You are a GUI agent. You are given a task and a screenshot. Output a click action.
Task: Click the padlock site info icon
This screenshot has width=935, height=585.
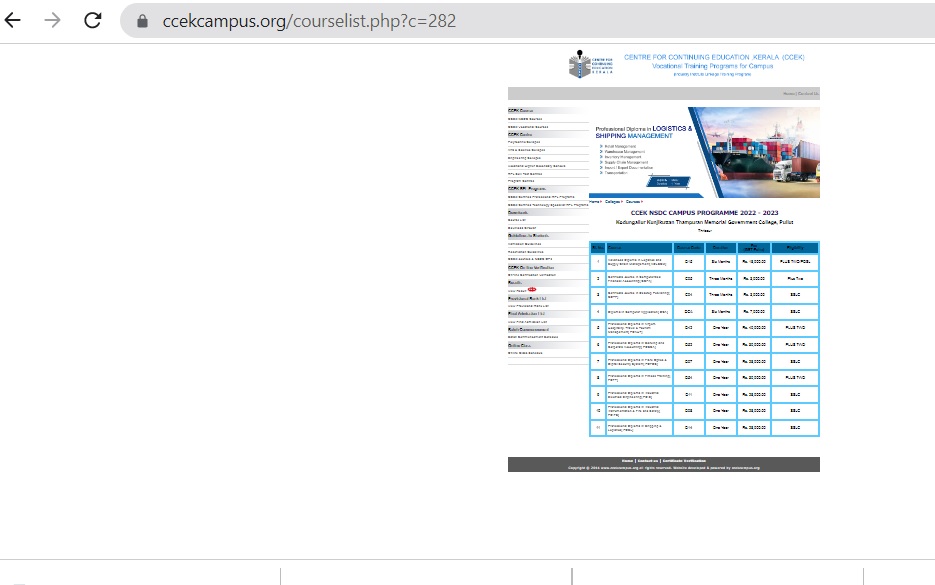[x=141, y=21]
